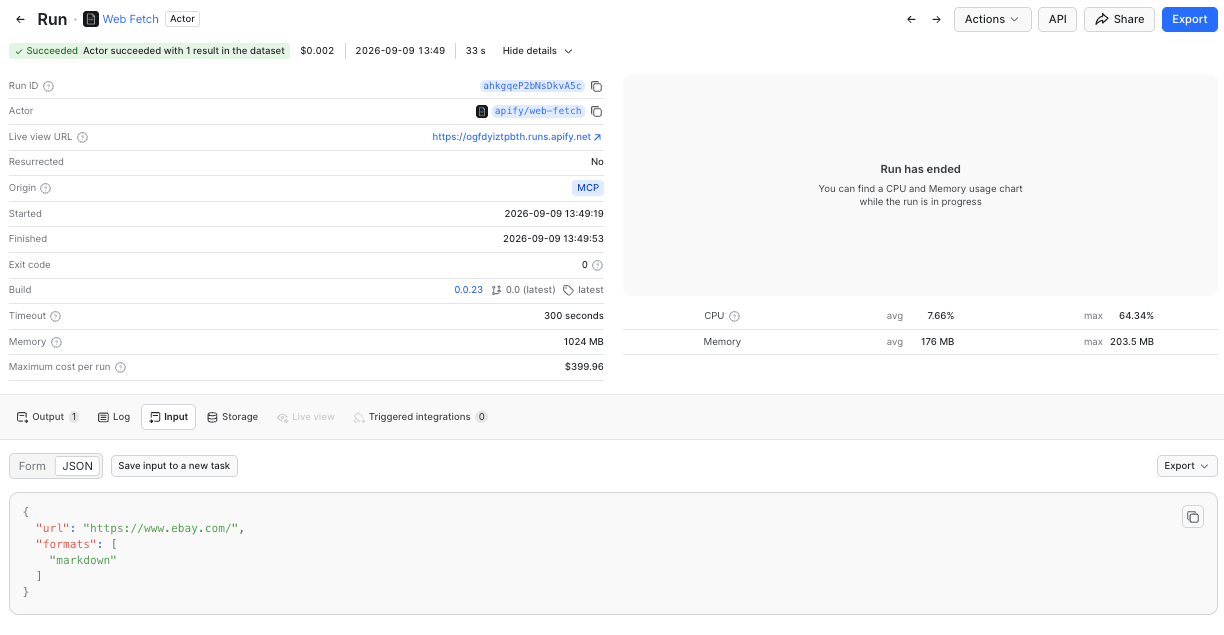The width and height of the screenshot is (1224, 635).
Task: Click the apify/web-fetch actor chip
Action: (538, 111)
